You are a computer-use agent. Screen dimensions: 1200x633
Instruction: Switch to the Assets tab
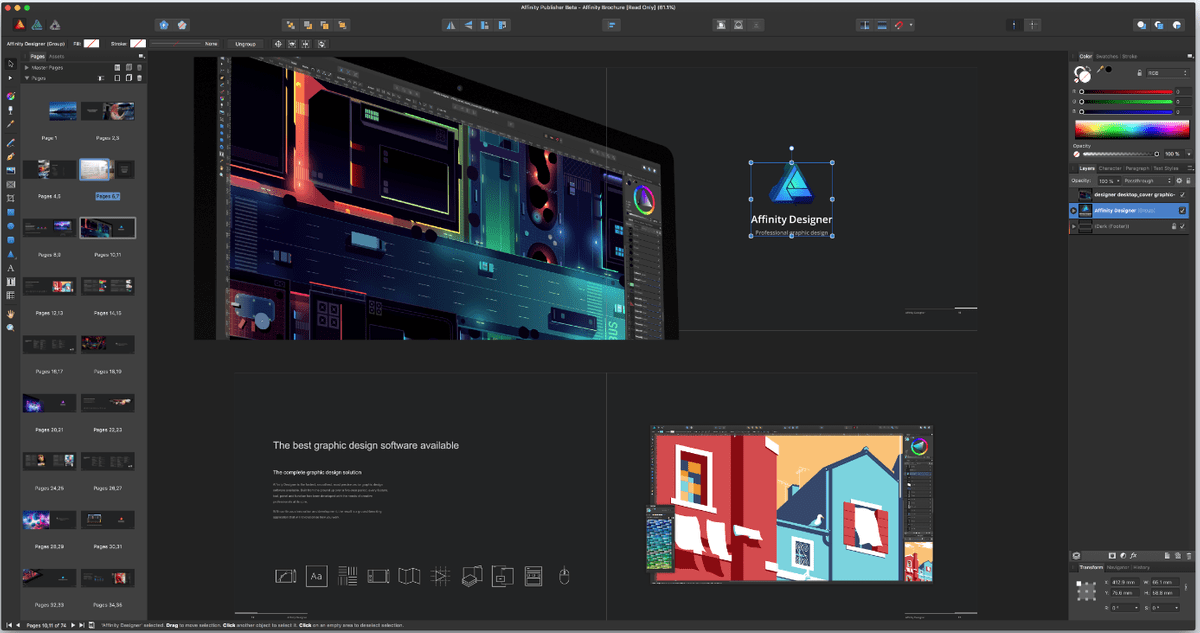tap(56, 56)
